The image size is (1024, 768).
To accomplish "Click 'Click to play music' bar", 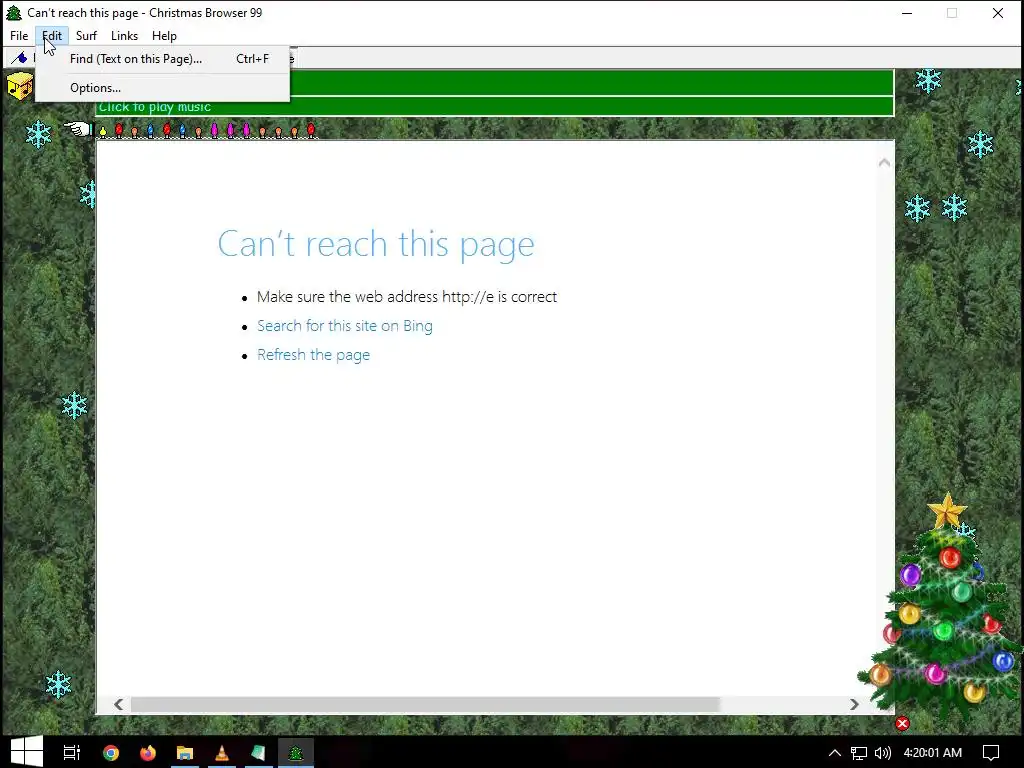I will (x=494, y=106).
